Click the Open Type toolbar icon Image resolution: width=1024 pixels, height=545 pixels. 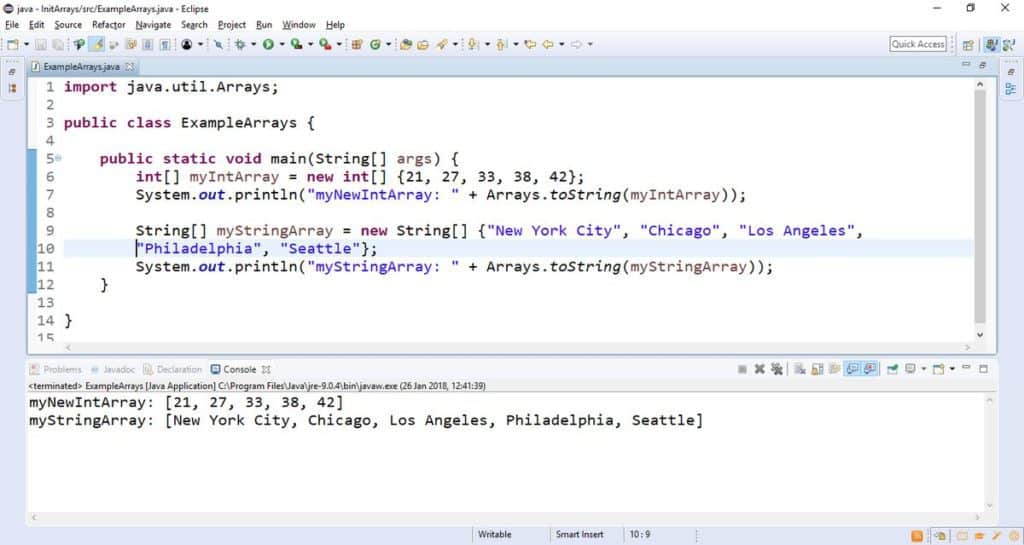(x=406, y=44)
